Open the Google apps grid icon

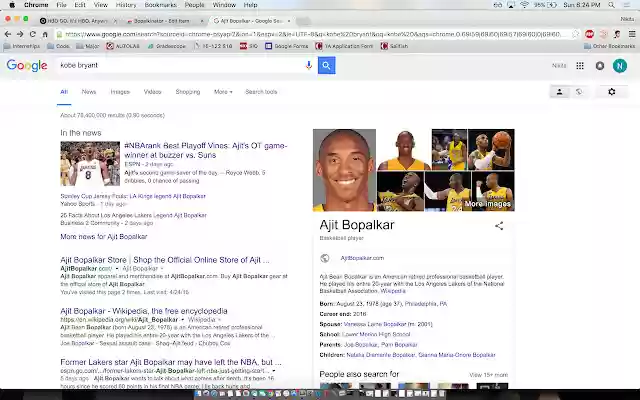[x=580, y=66]
